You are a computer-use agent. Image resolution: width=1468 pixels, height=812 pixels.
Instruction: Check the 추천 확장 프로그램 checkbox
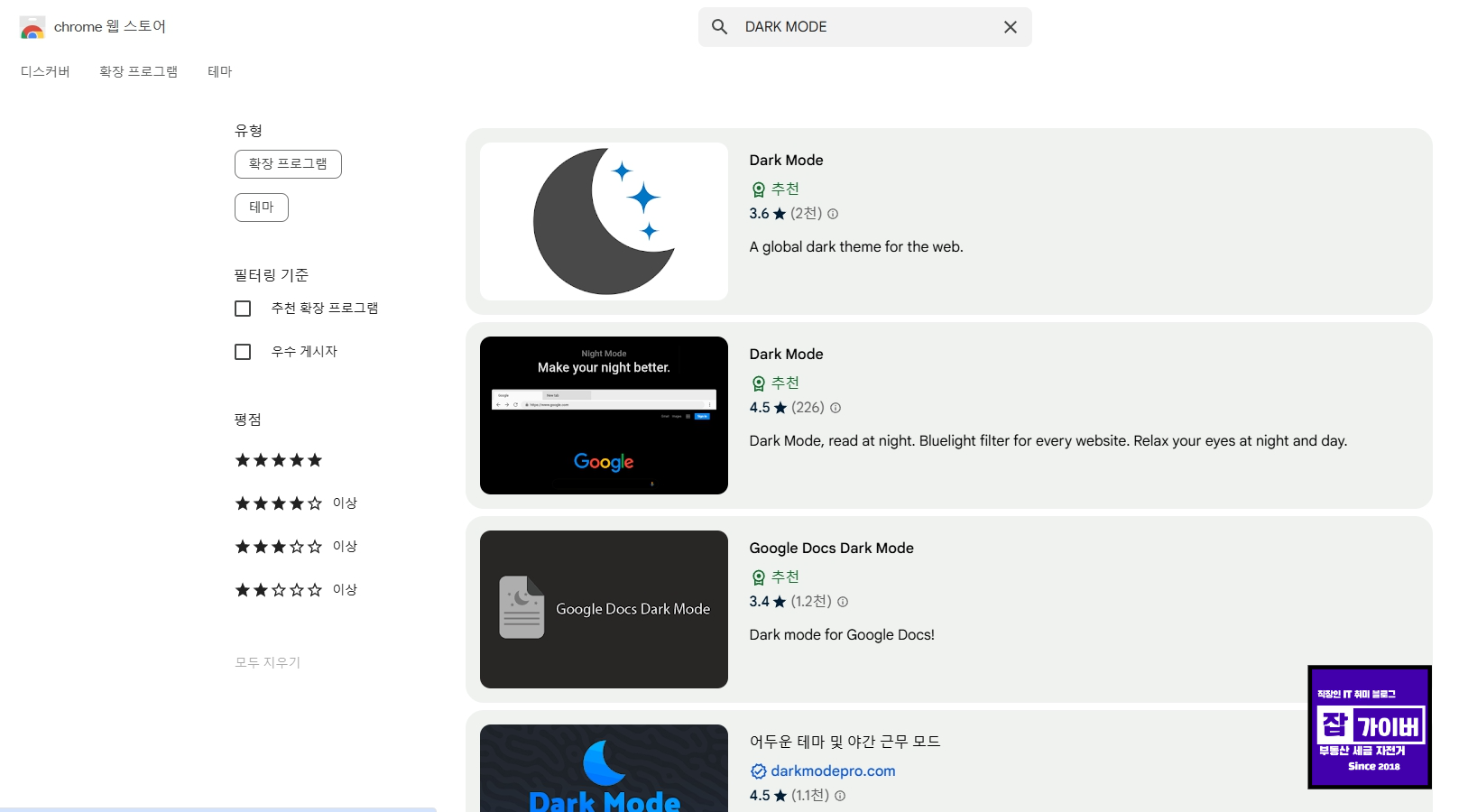click(243, 309)
